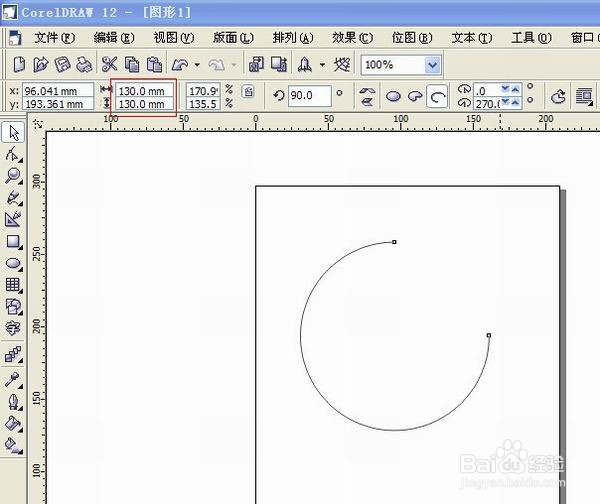Click the Wrap paragraph text icon
This screenshot has height=504, width=600.
[x=584, y=96]
